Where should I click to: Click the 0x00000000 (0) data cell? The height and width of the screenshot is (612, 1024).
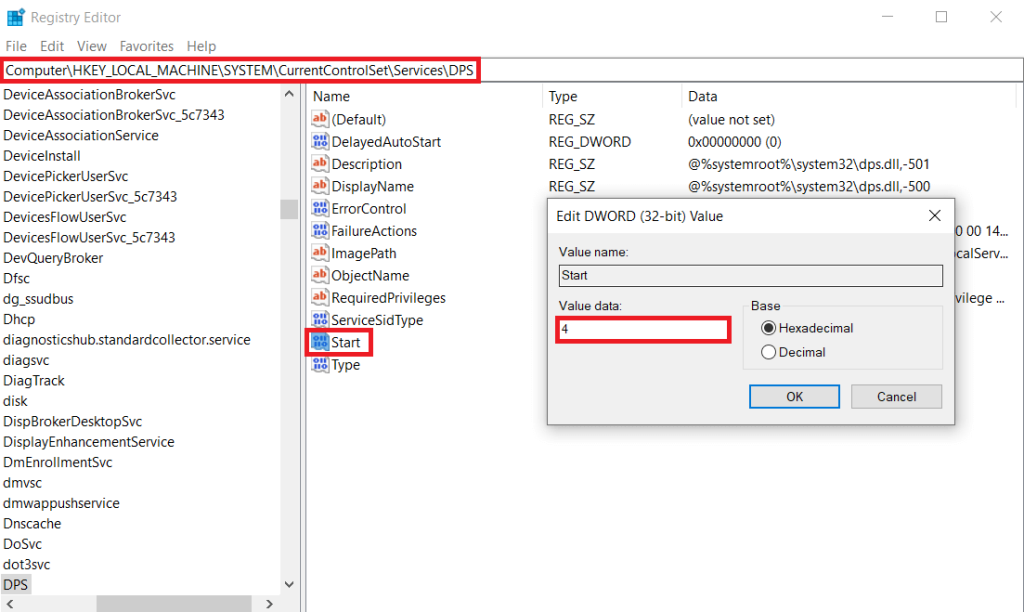point(735,142)
